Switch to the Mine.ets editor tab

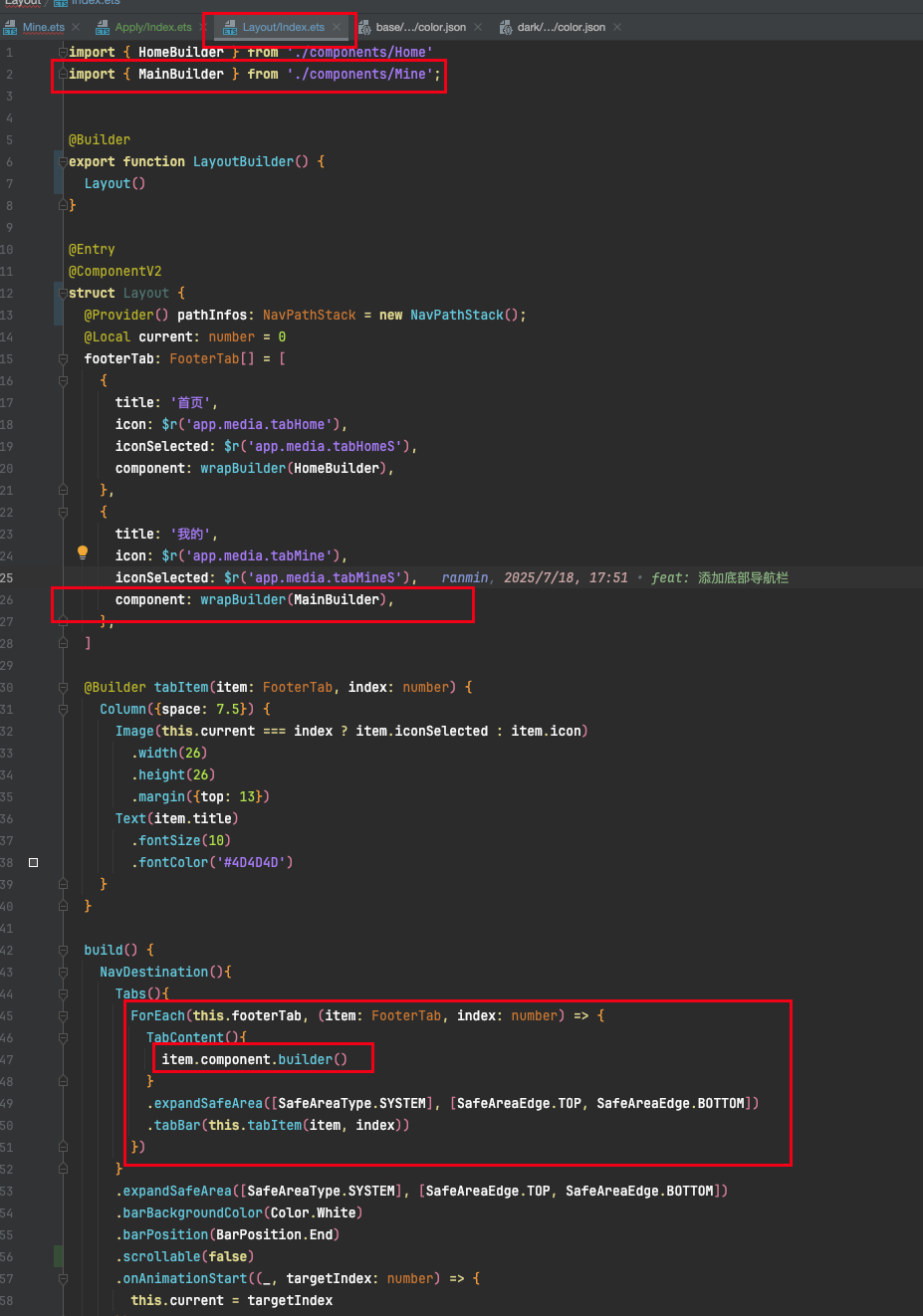tap(43, 27)
